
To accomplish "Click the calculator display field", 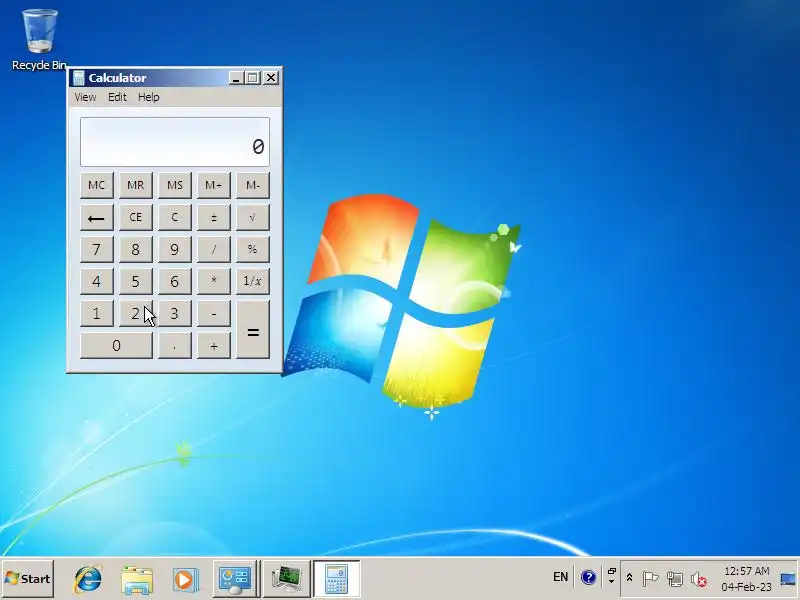I will tap(174, 142).
